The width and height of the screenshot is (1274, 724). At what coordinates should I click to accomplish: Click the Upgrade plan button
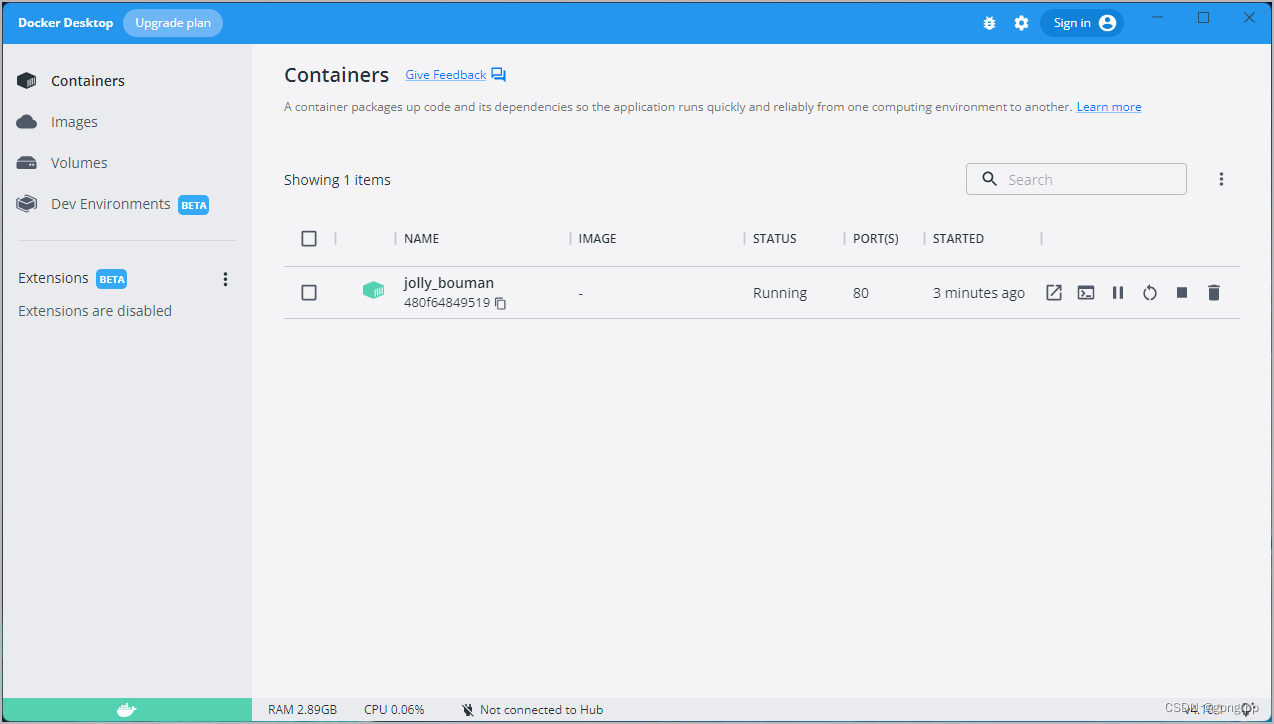173,23
